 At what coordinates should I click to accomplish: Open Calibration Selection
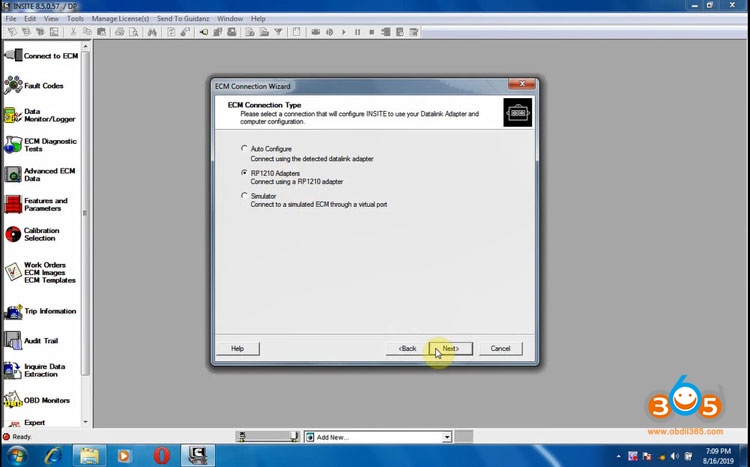click(x=32, y=234)
